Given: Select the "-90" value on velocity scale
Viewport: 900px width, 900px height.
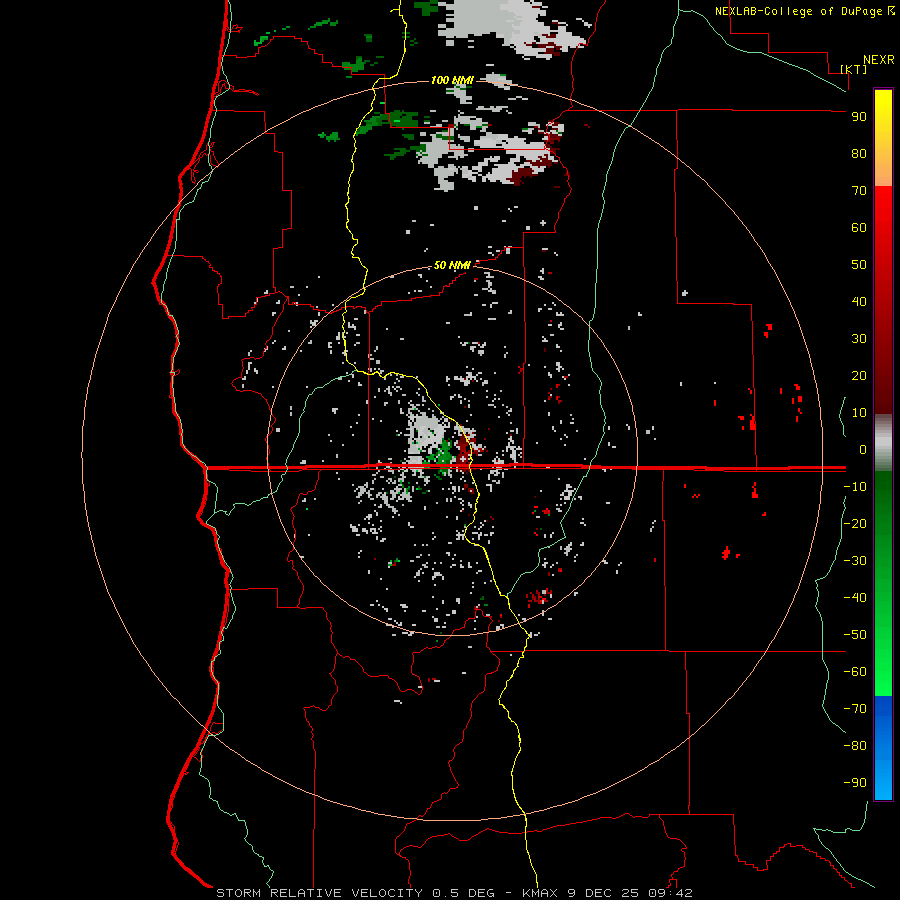Looking at the screenshot, I should pos(855,782).
